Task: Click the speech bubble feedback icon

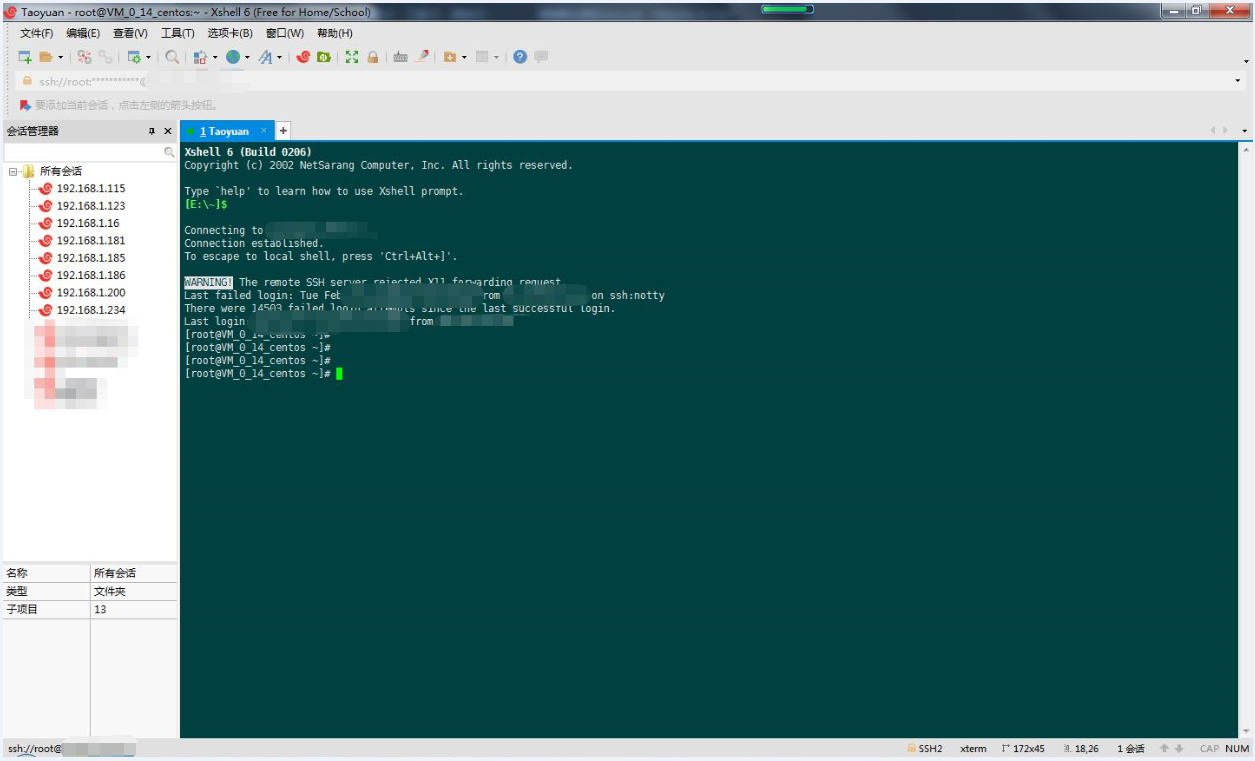Action: [x=541, y=57]
